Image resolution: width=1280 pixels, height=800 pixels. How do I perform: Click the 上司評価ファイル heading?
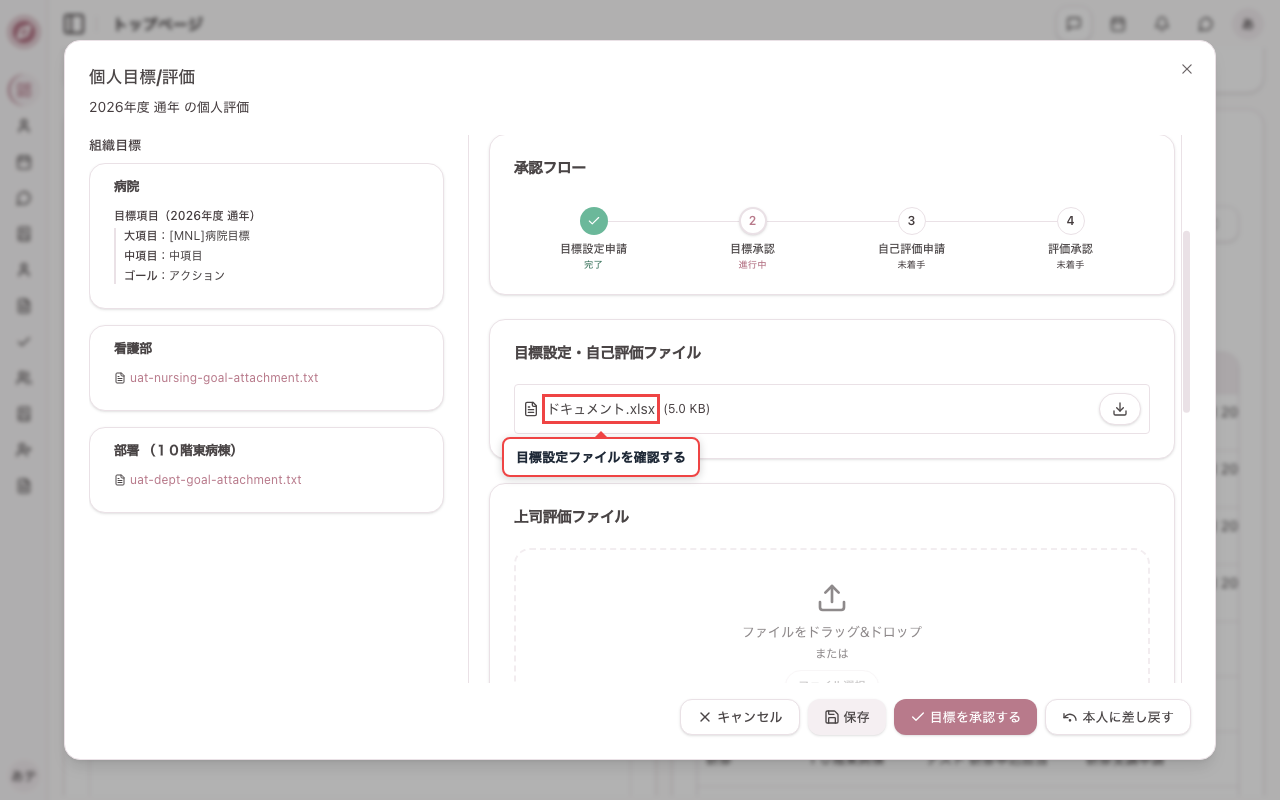571,517
